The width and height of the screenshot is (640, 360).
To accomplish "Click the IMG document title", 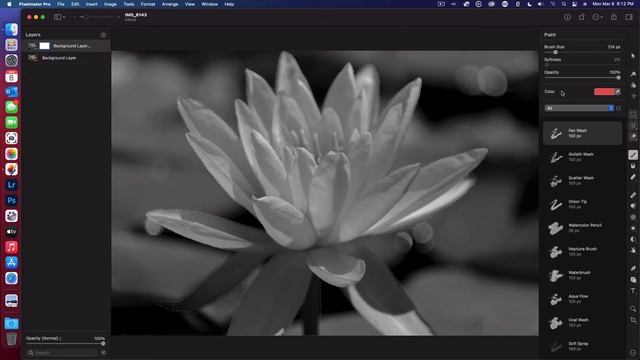I will (x=136, y=15).
